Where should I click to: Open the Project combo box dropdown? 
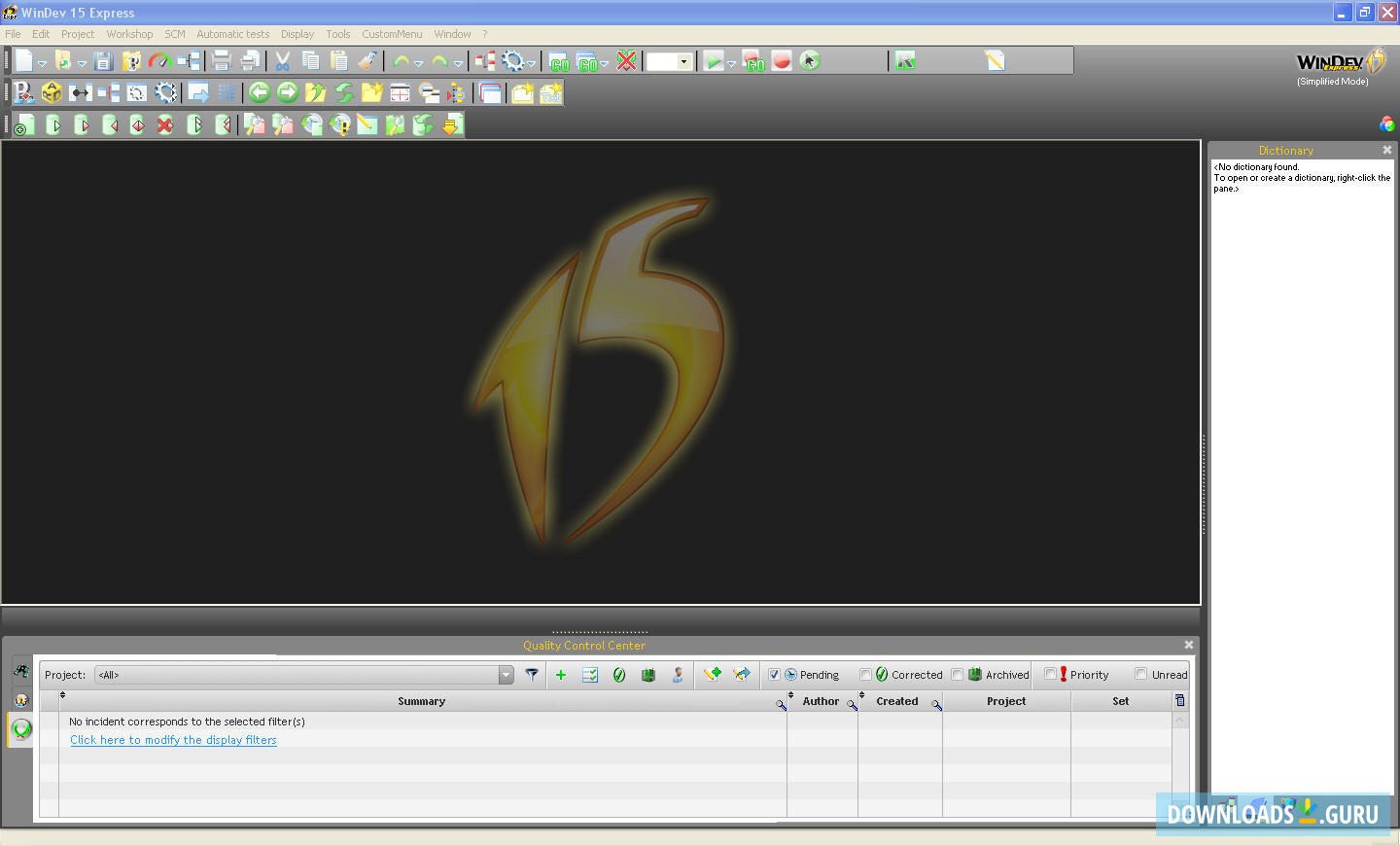(506, 675)
